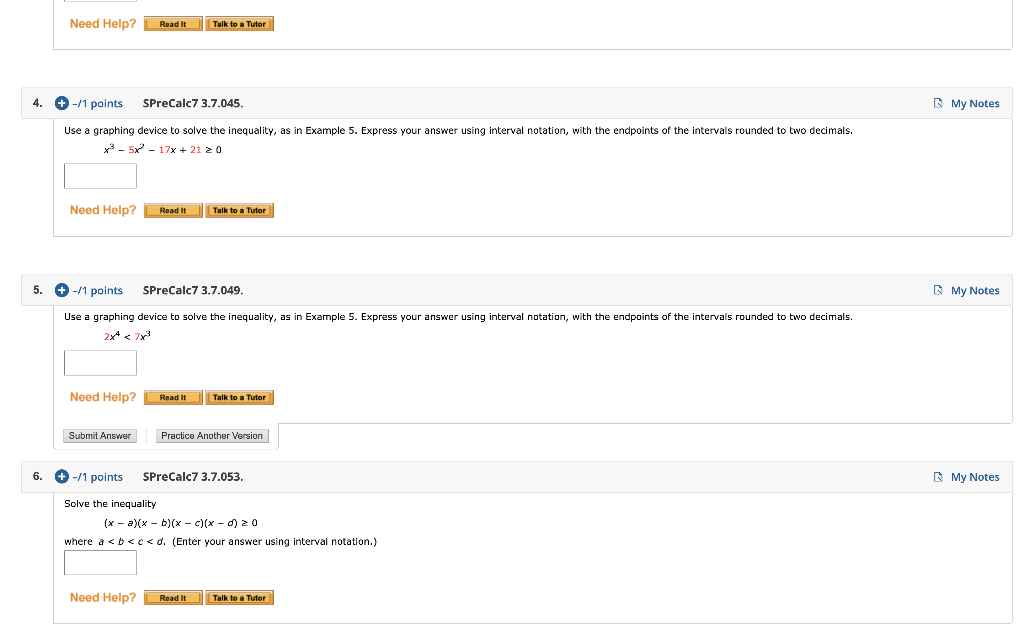The width and height of the screenshot is (1024, 640).
Task: Open Read It in question 4
Action: (173, 210)
